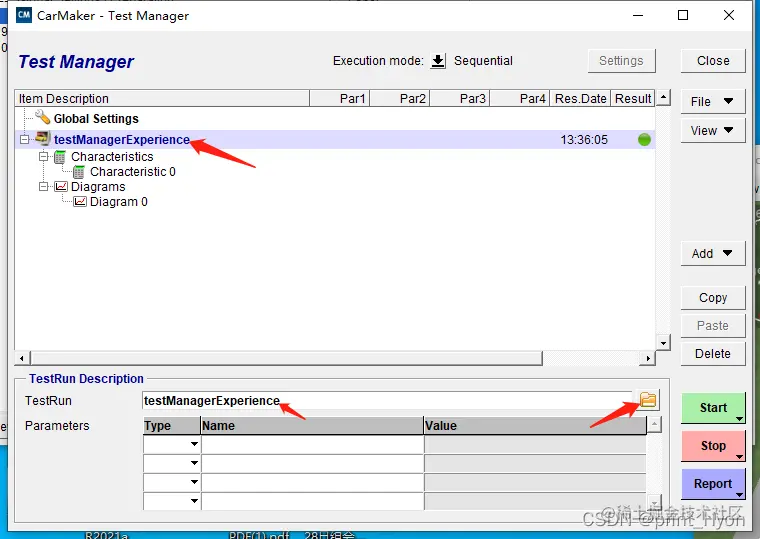
Task: Click the Res.Date column header
Action: pyautogui.click(x=580, y=98)
